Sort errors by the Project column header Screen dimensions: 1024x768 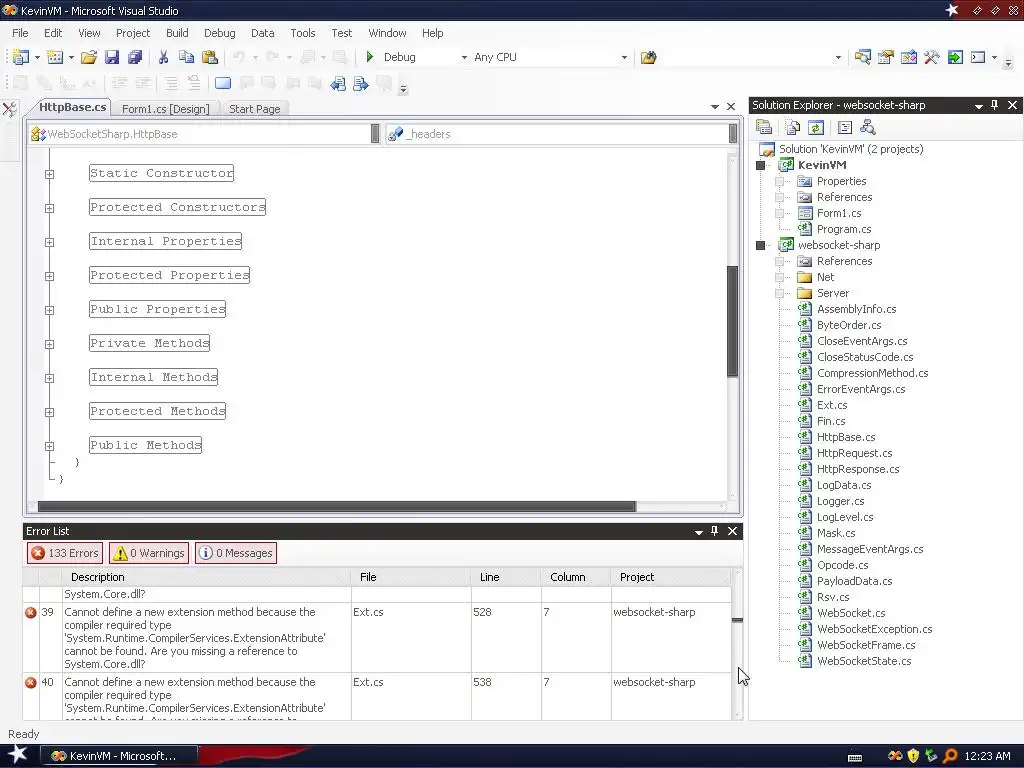pyautogui.click(x=671, y=577)
